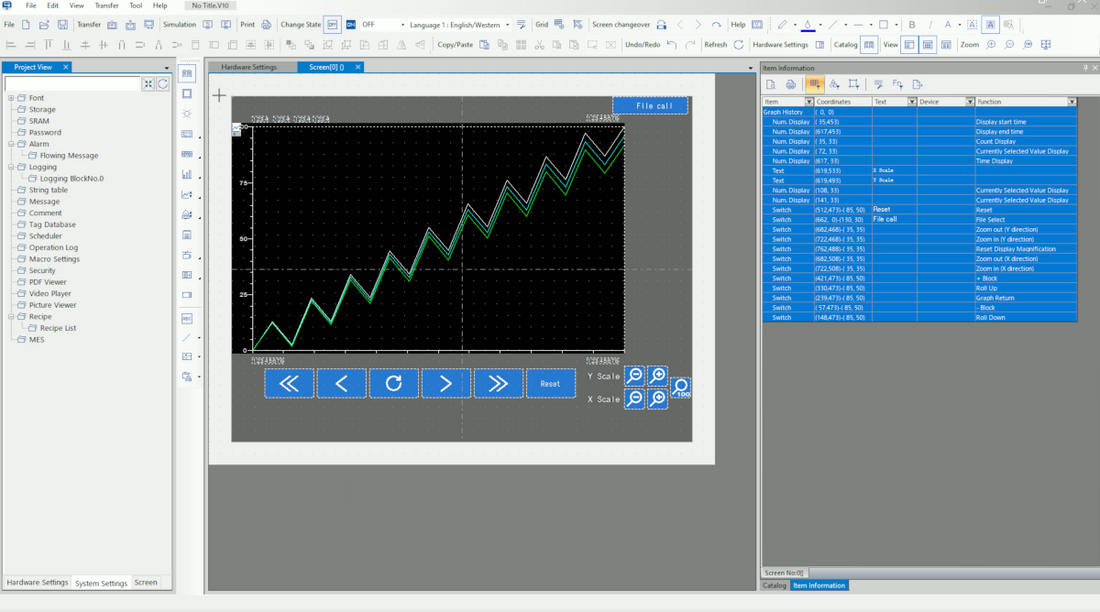Click the blue fill color swatch in the toolbar
The image size is (1100, 612).
coord(808,26)
